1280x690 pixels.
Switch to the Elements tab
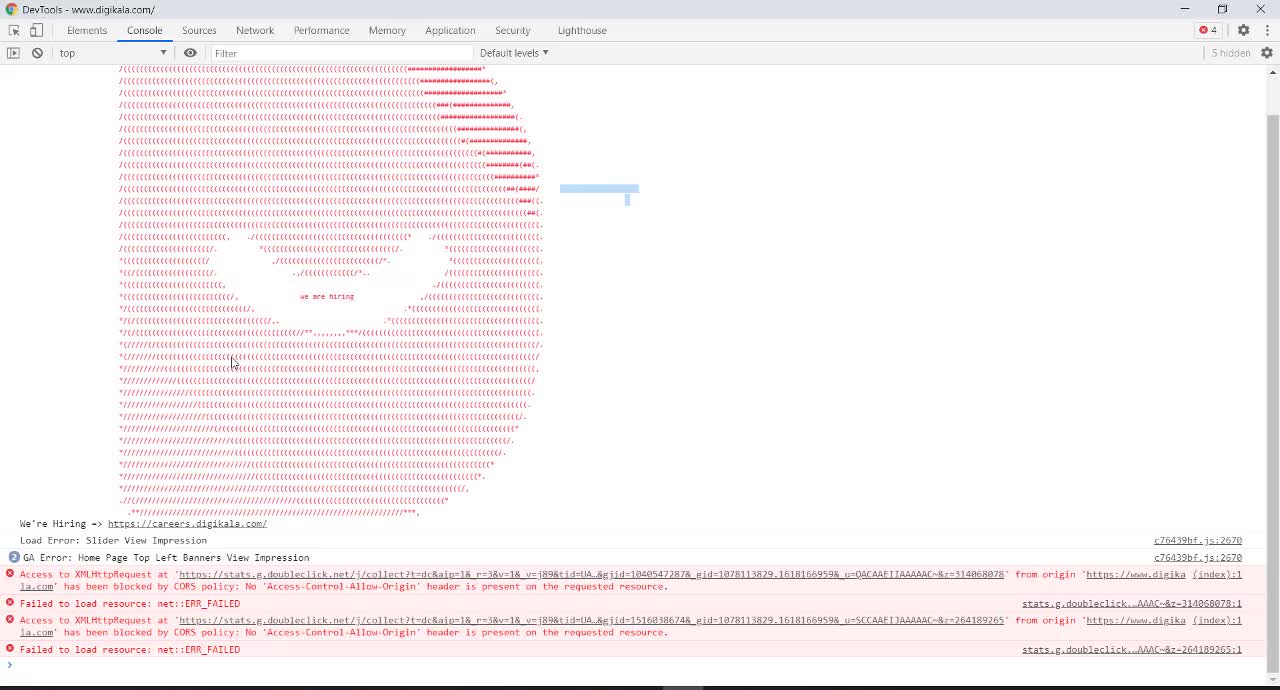[x=87, y=30]
